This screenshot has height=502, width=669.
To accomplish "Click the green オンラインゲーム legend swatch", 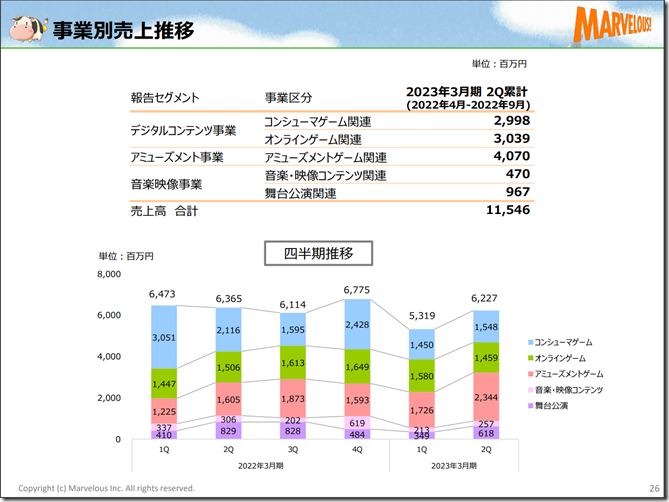I will click(530, 358).
